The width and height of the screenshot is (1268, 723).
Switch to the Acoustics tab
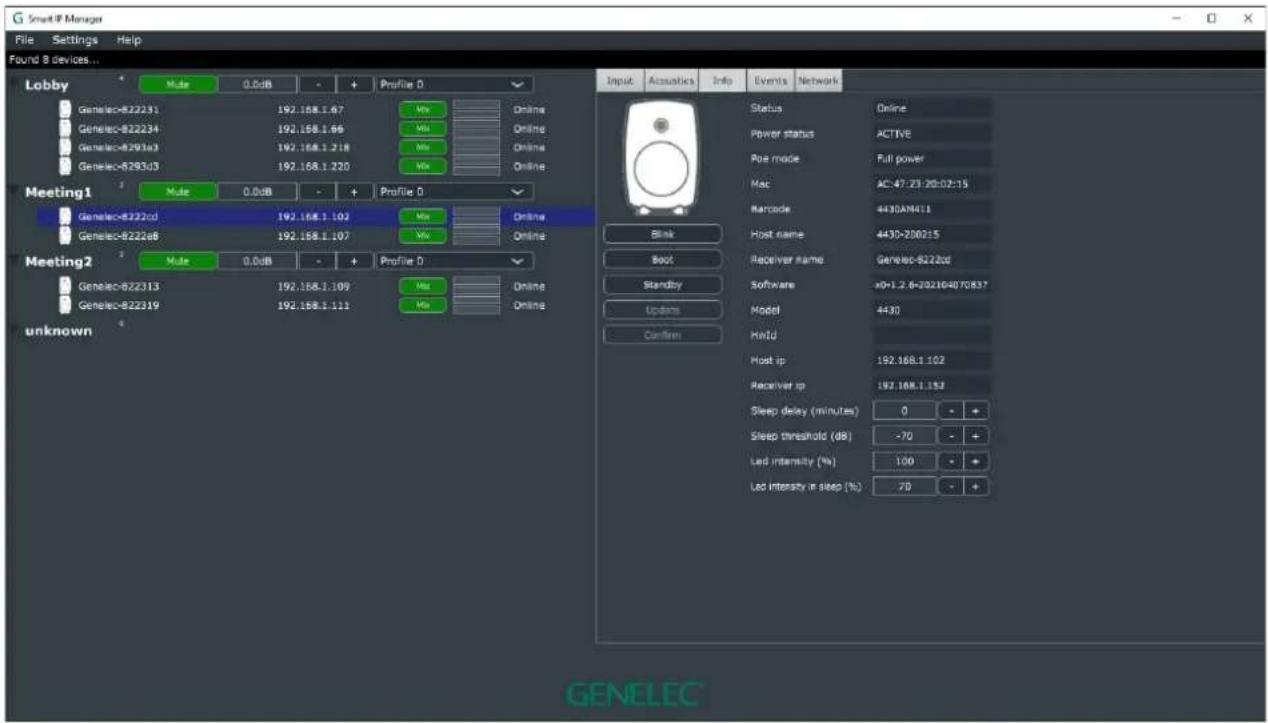click(x=670, y=80)
